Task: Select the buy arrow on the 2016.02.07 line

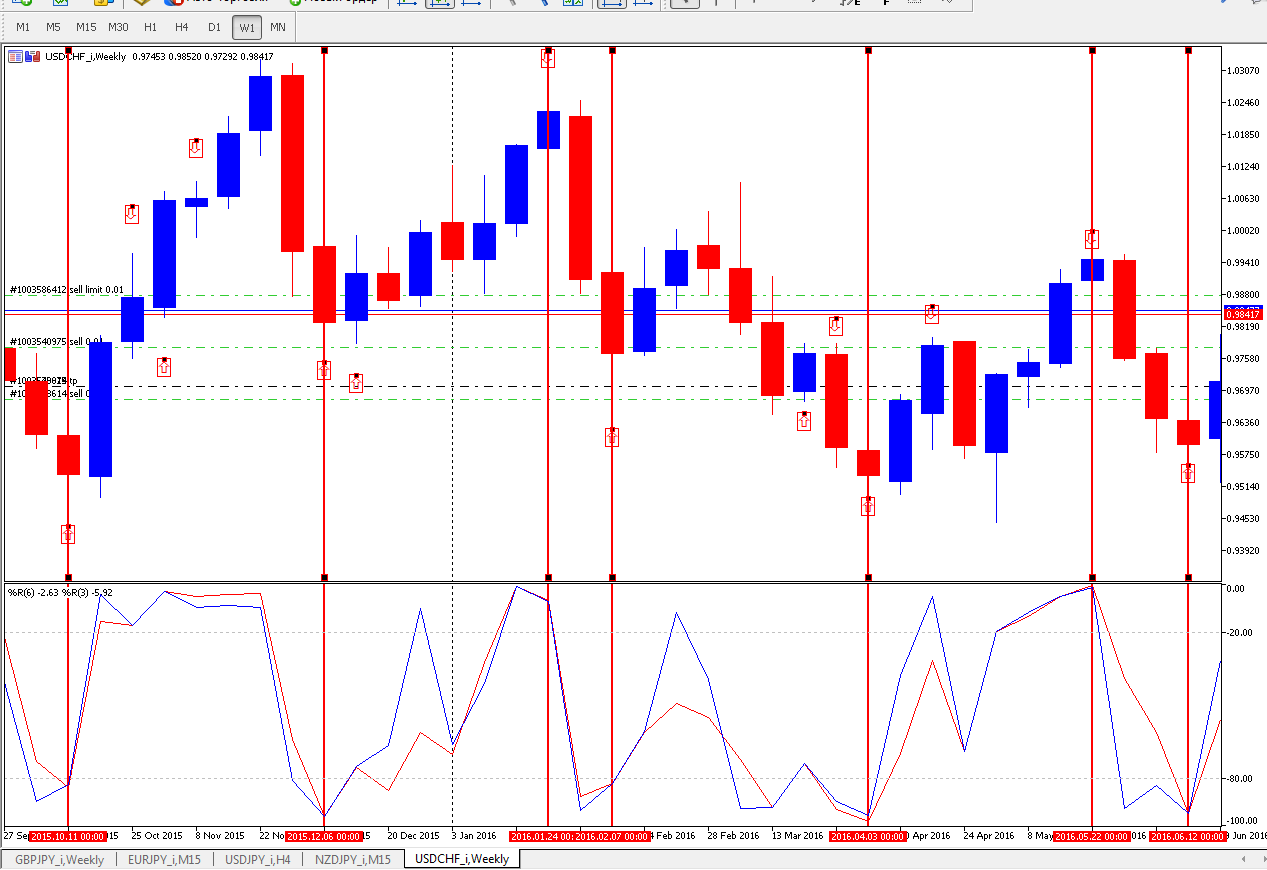Action: (612, 436)
